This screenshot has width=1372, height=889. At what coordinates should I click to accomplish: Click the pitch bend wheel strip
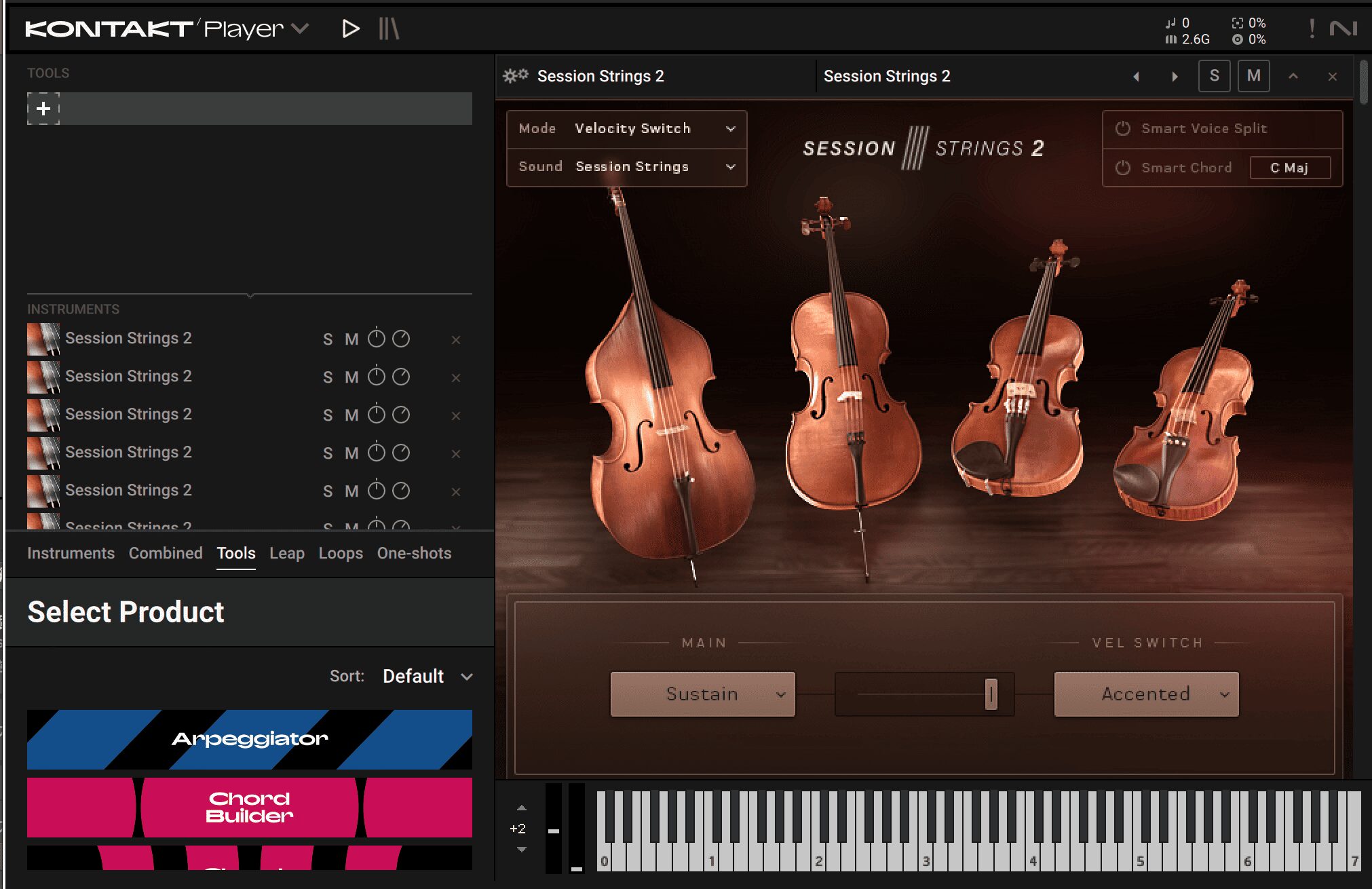(x=554, y=828)
